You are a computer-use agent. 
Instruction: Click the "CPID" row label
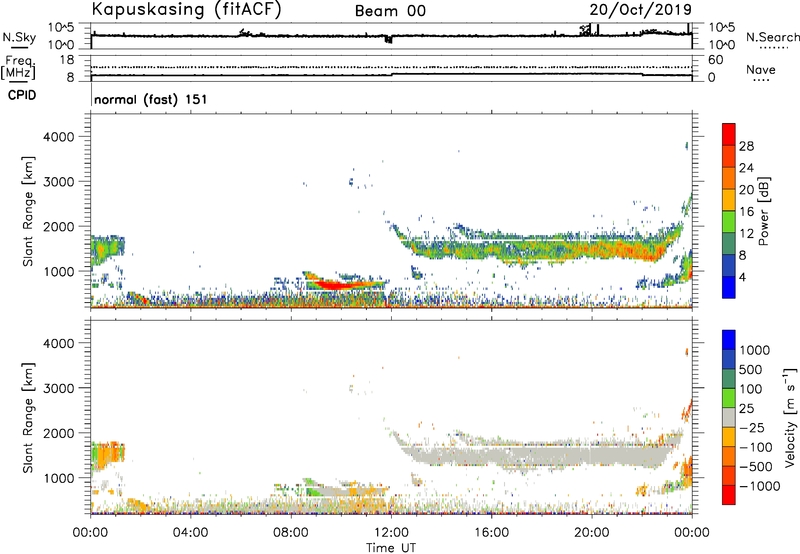tap(22, 95)
